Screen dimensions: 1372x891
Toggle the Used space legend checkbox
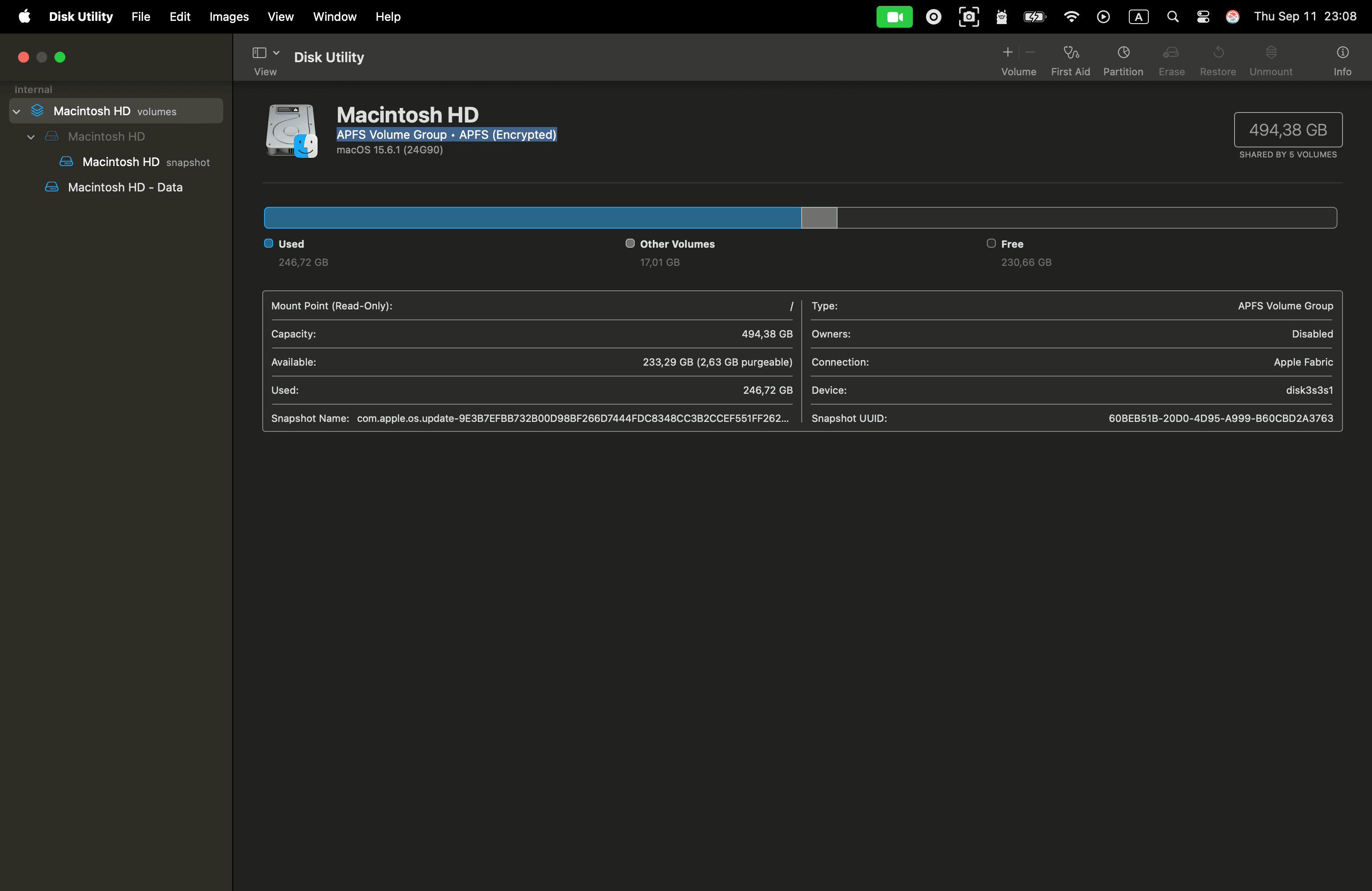pyautogui.click(x=268, y=243)
